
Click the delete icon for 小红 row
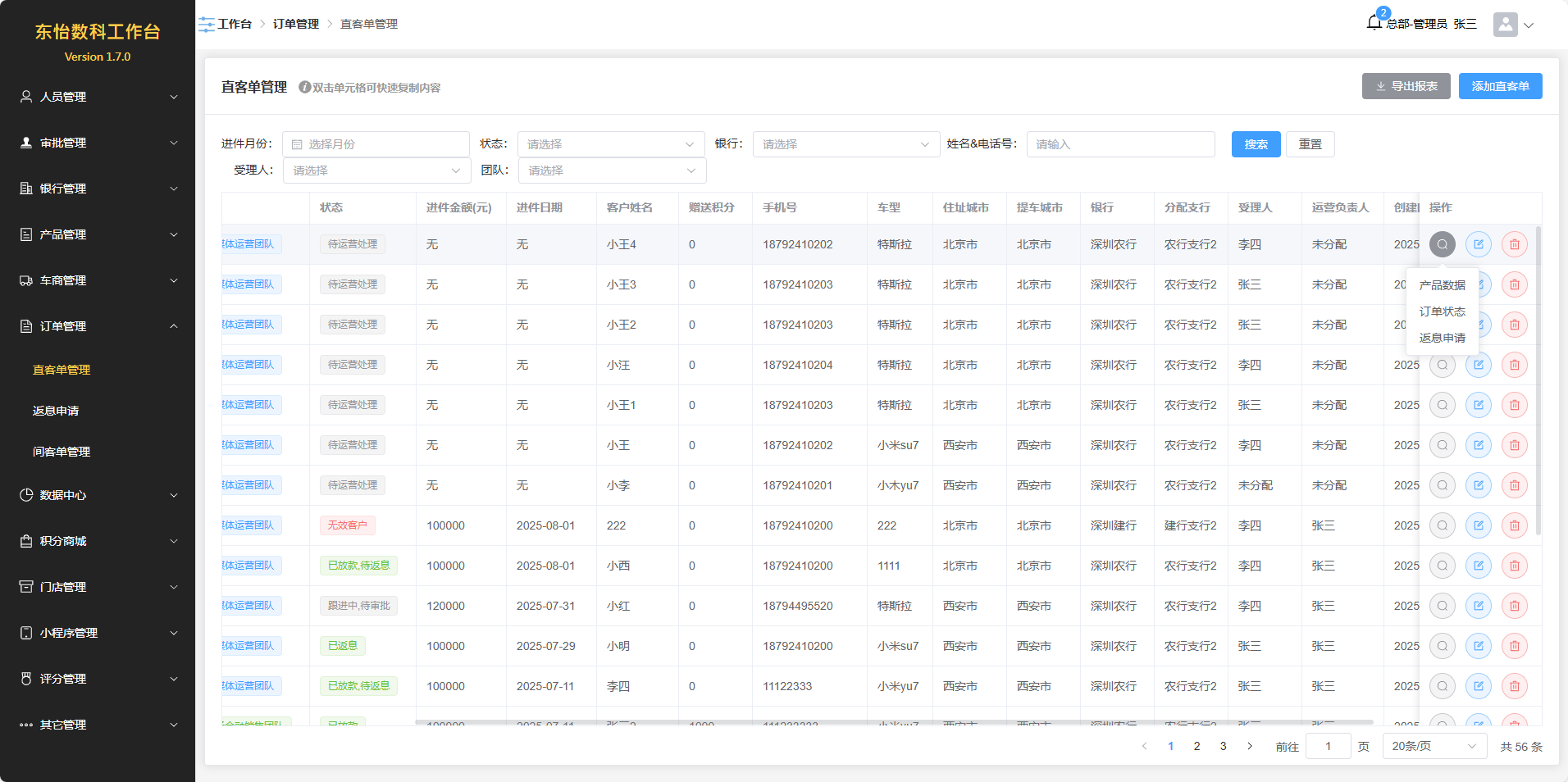pos(1514,606)
